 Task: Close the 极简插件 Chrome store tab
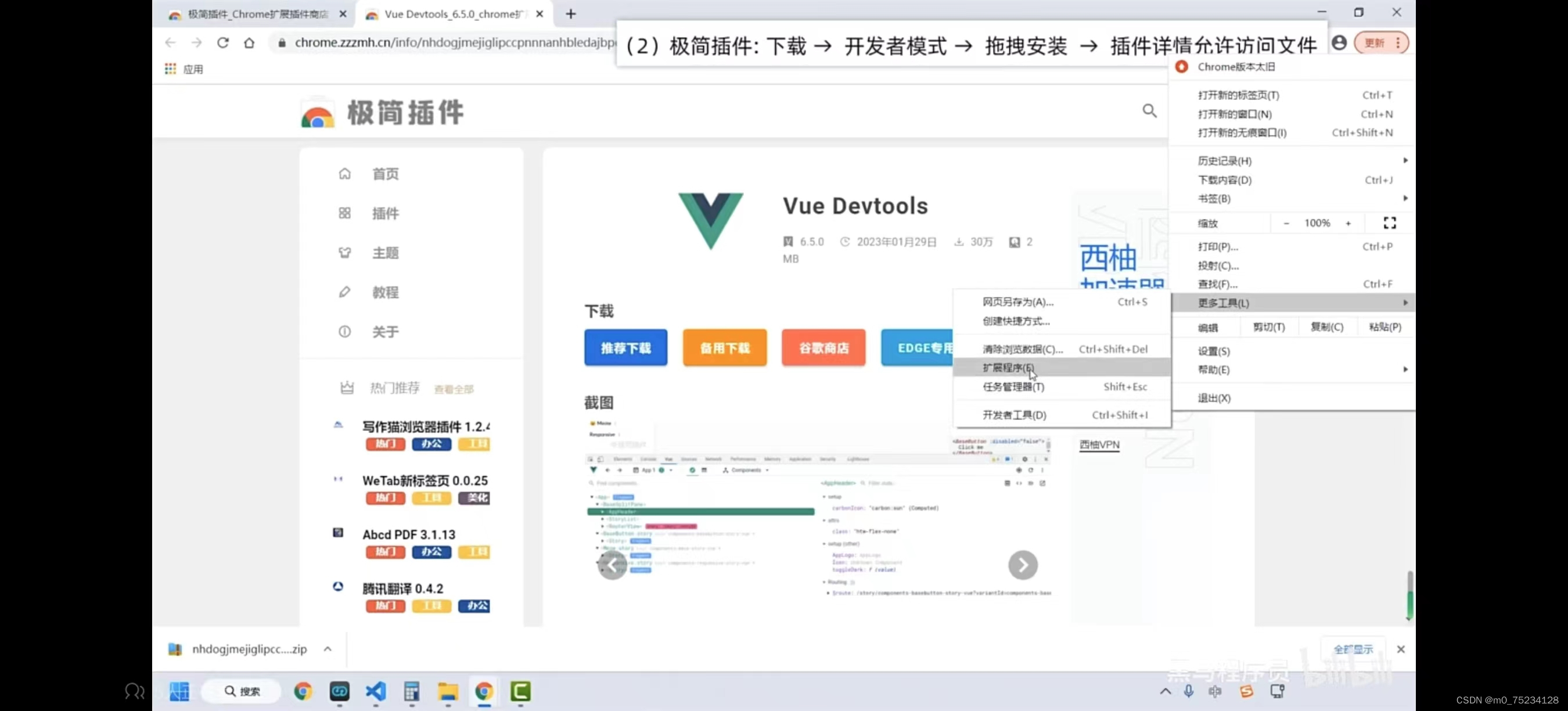(x=343, y=14)
